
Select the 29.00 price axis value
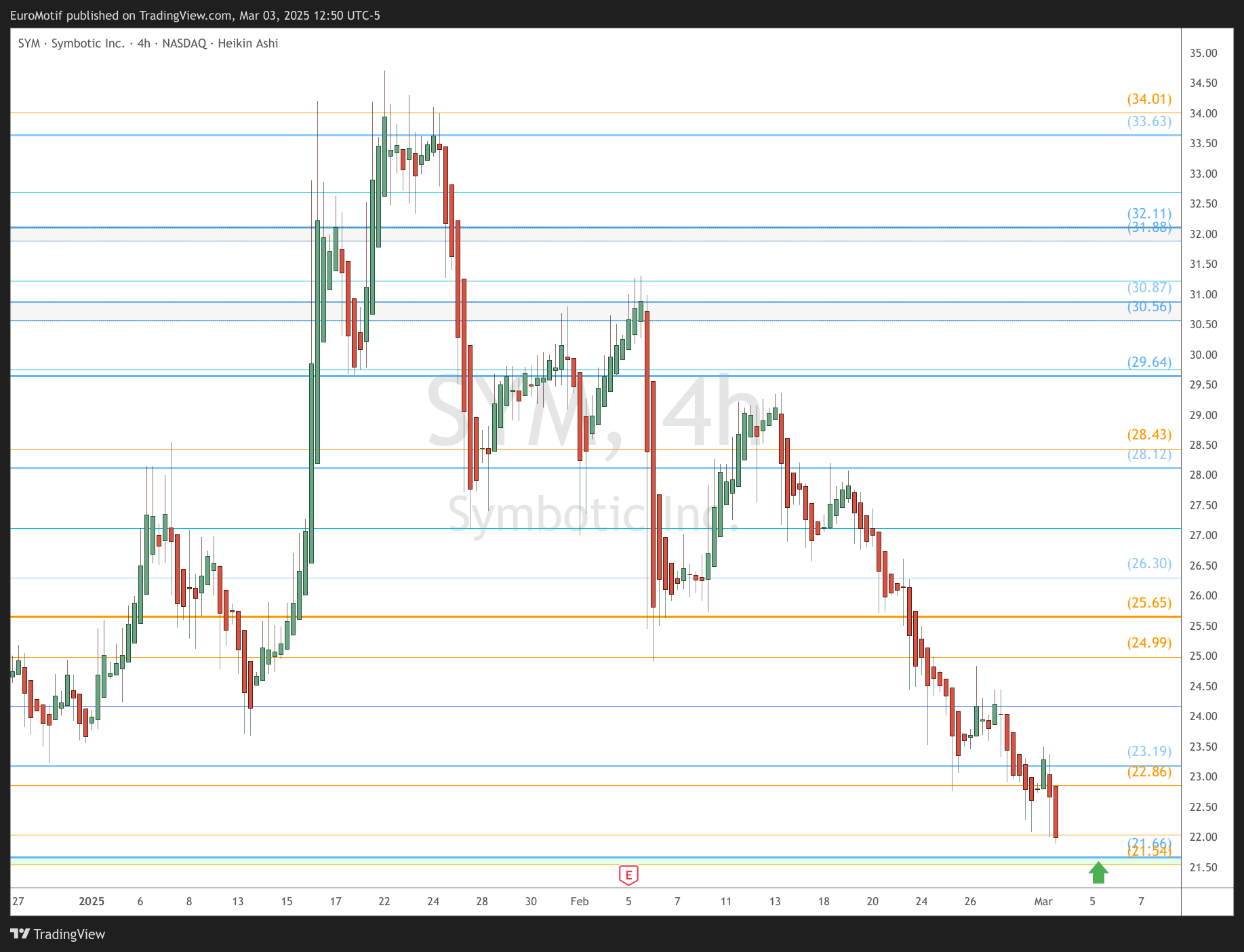point(1203,415)
